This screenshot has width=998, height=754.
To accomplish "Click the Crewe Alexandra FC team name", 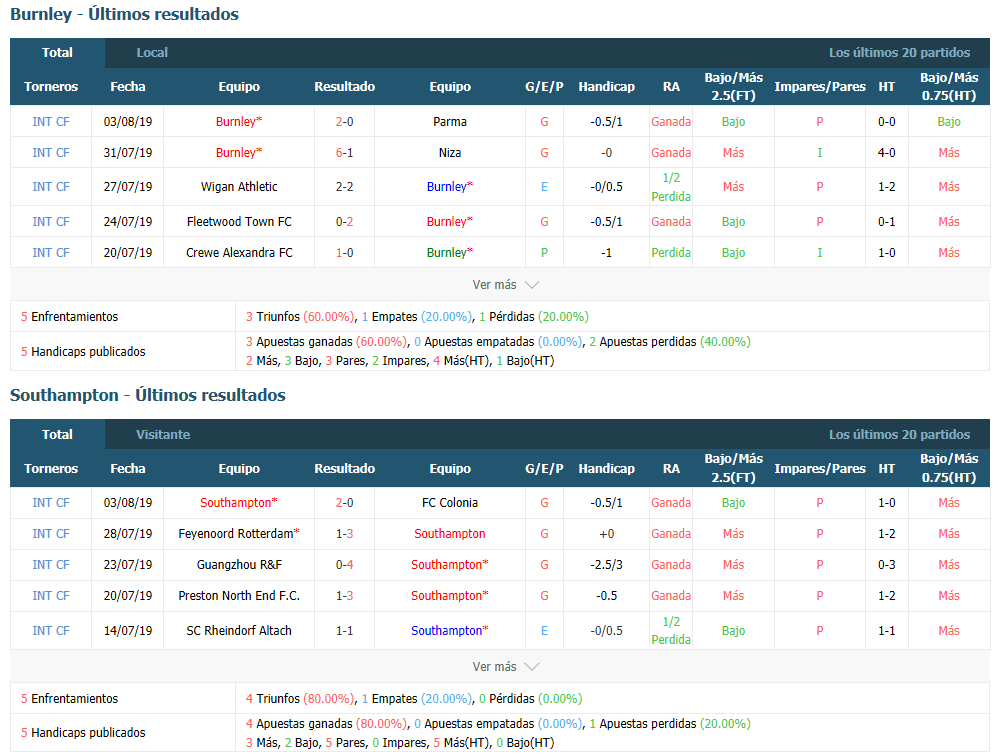I will [239, 253].
